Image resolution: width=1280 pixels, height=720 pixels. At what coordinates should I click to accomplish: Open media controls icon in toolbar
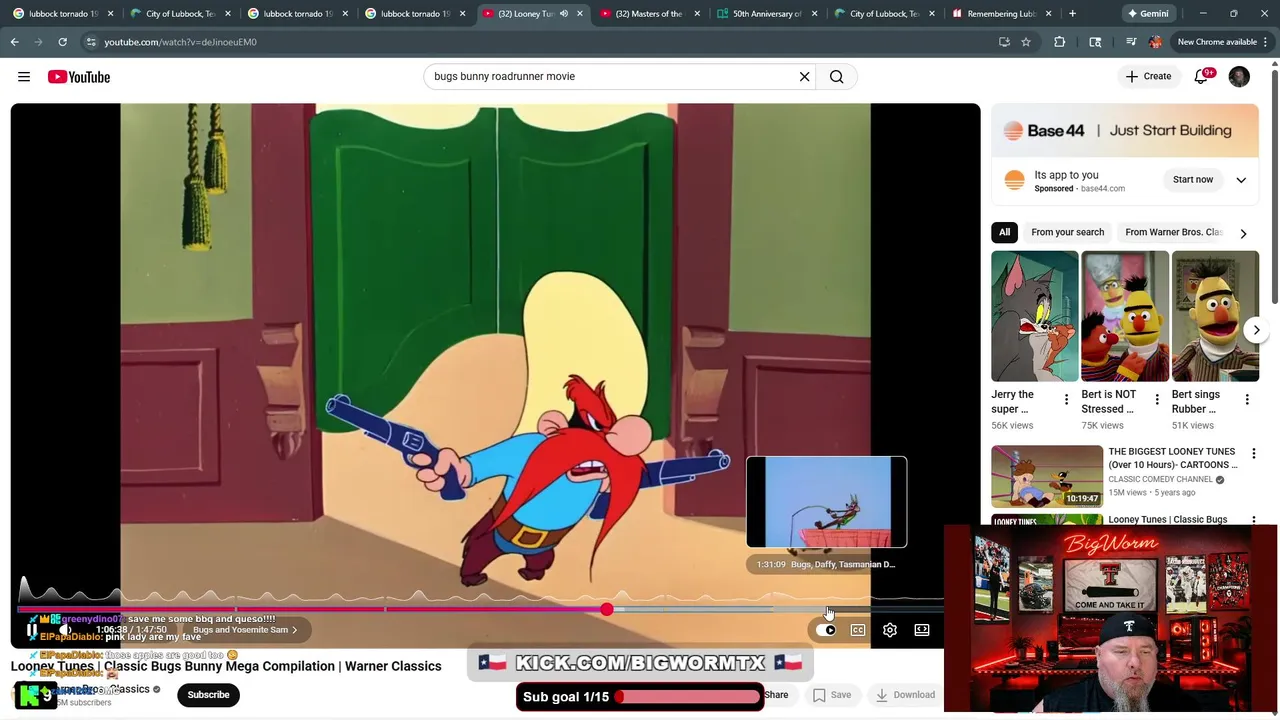[x=1131, y=42]
